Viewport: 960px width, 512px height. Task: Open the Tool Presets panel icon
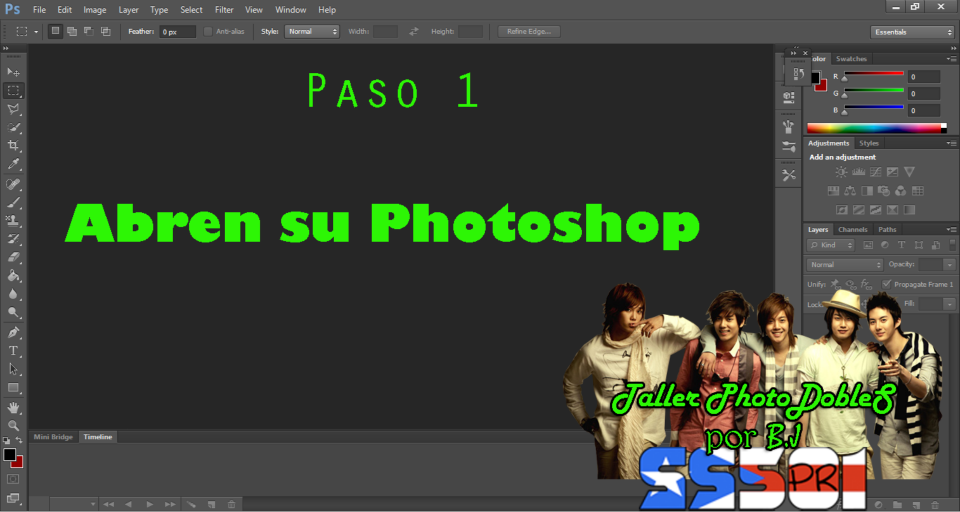(x=789, y=175)
